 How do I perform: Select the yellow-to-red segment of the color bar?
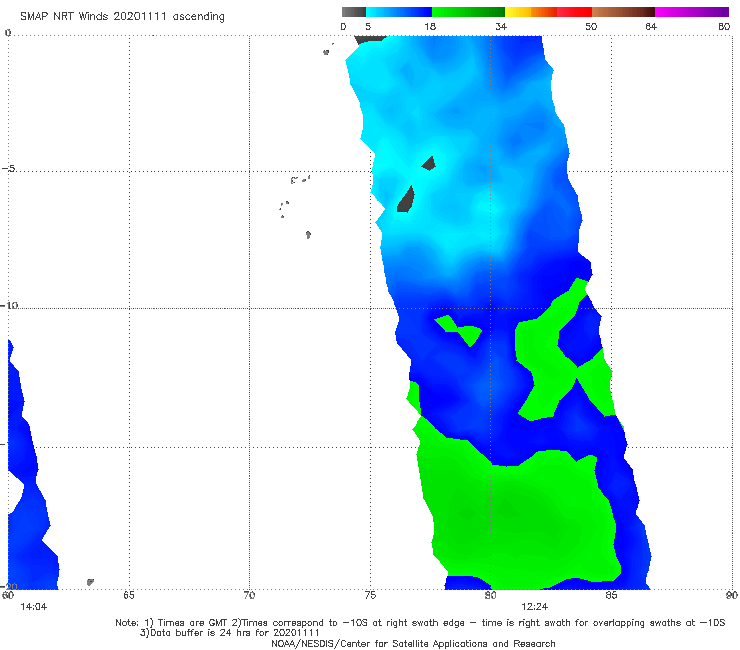[x=548, y=12]
